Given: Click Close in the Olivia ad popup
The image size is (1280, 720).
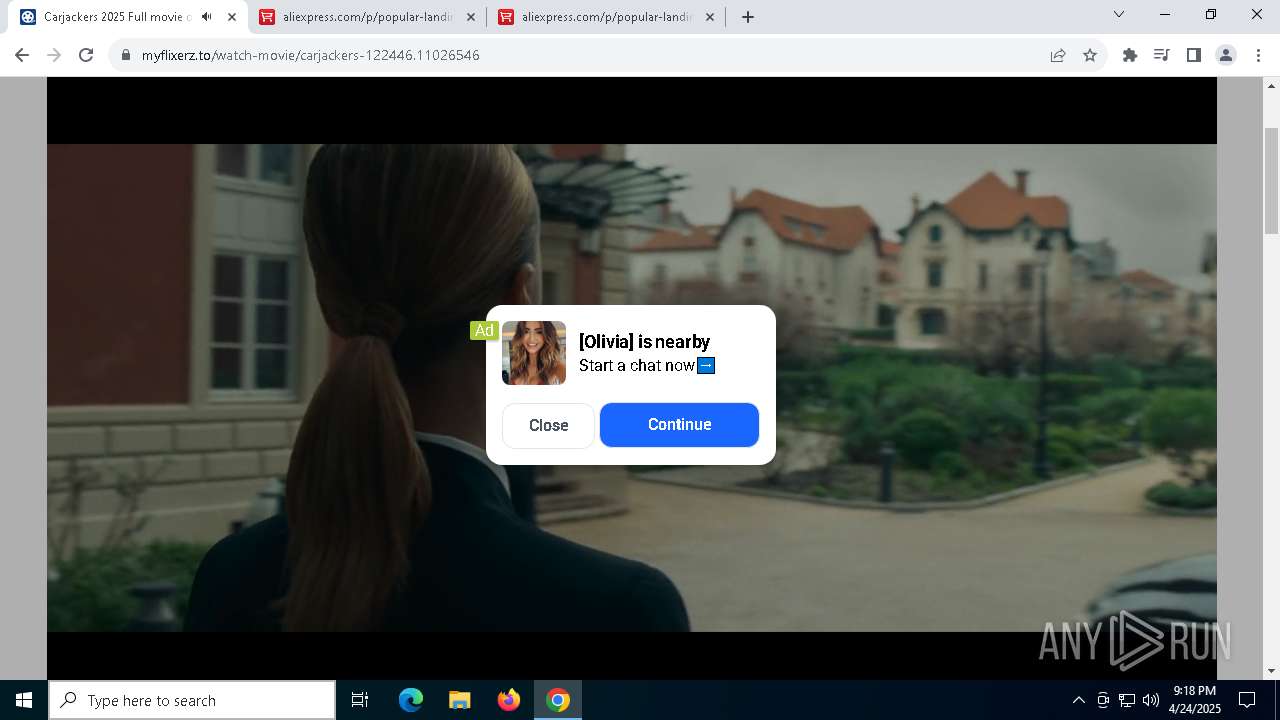Looking at the screenshot, I should click(x=548, y=425).
